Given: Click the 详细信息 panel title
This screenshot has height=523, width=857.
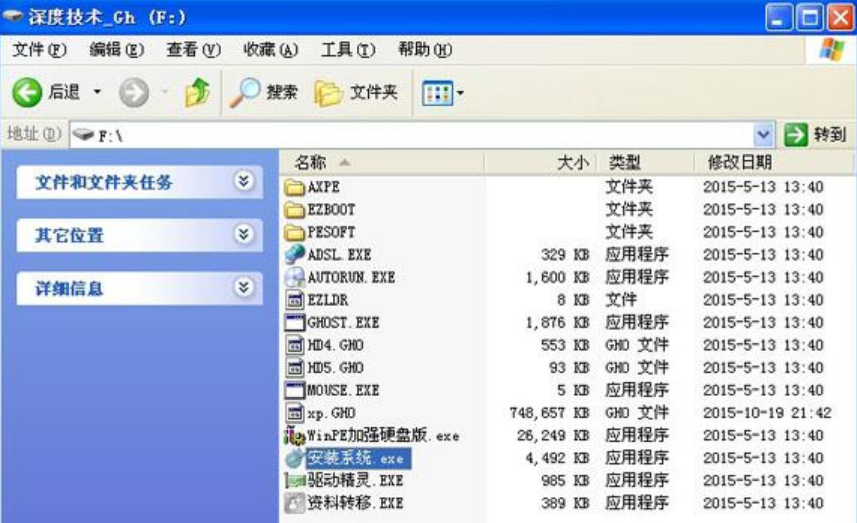Looking at the screenshot, I should coord(69,288).
